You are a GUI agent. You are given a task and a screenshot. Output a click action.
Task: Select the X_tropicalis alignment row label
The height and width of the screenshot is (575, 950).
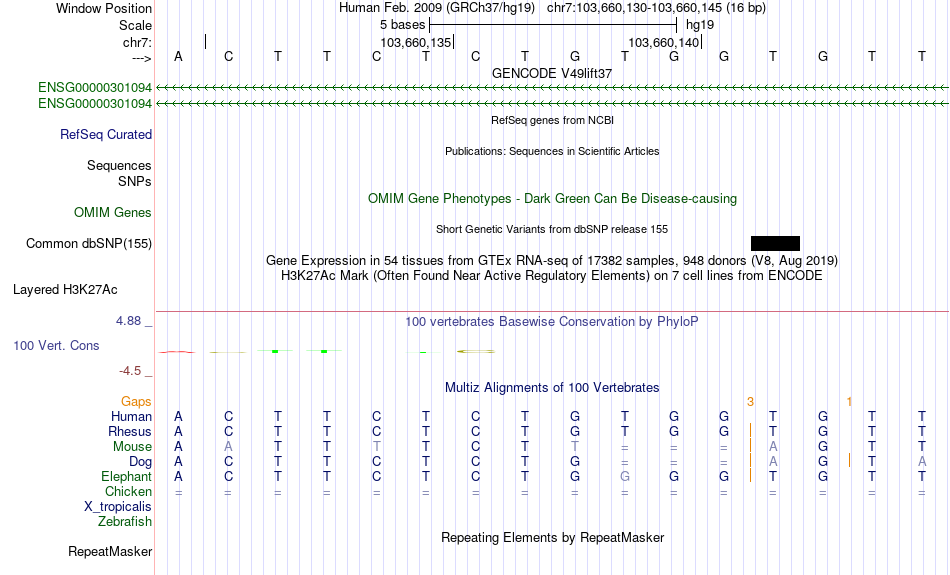[x=118, y=507]
